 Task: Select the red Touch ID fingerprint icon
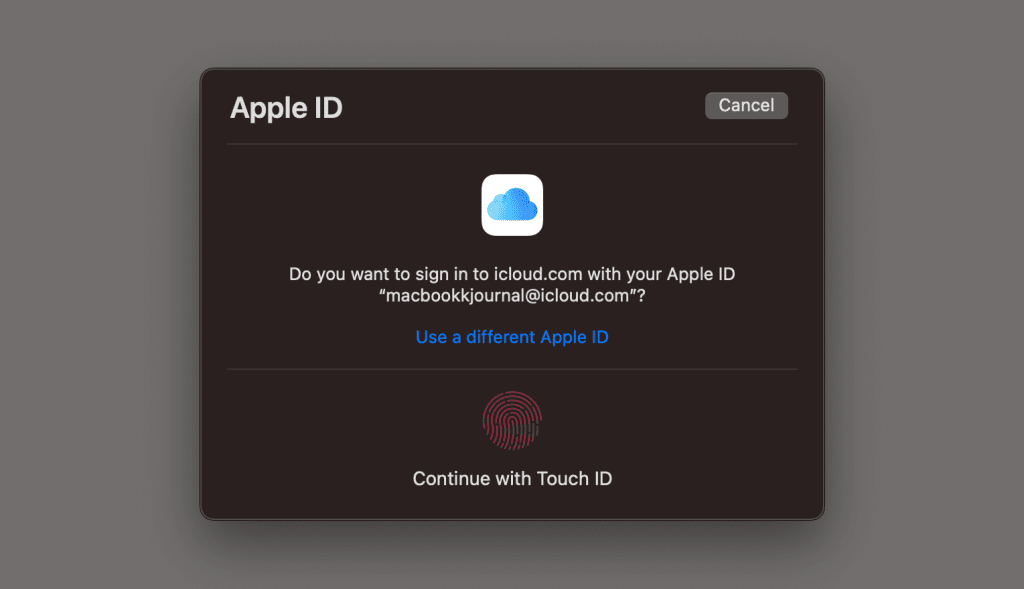pos(512,421)
